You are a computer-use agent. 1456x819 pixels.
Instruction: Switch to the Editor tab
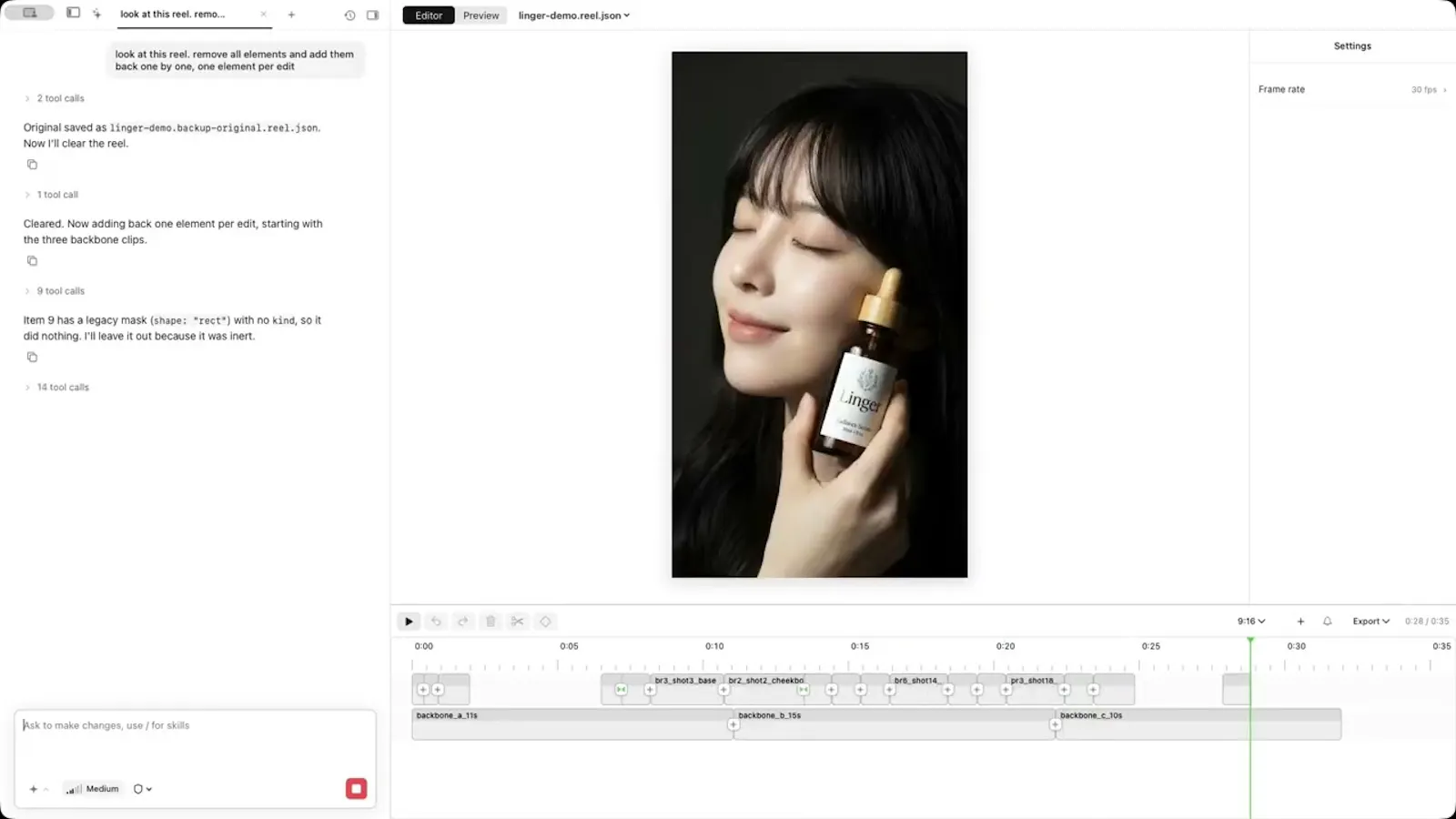point(429,15)
